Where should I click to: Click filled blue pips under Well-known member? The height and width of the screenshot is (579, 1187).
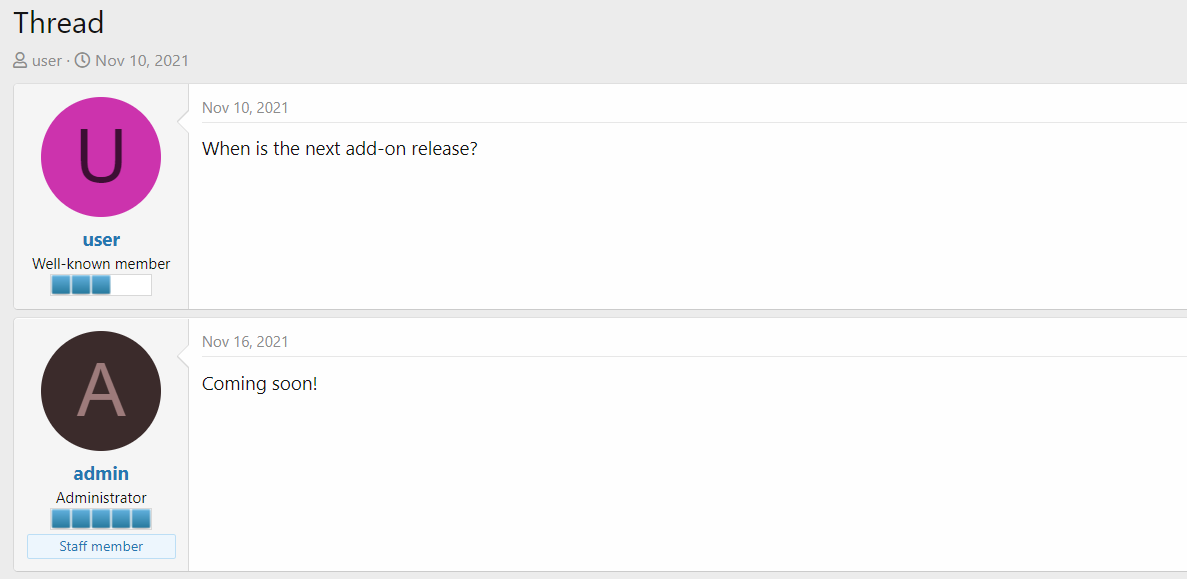click(x=81, y=285)
